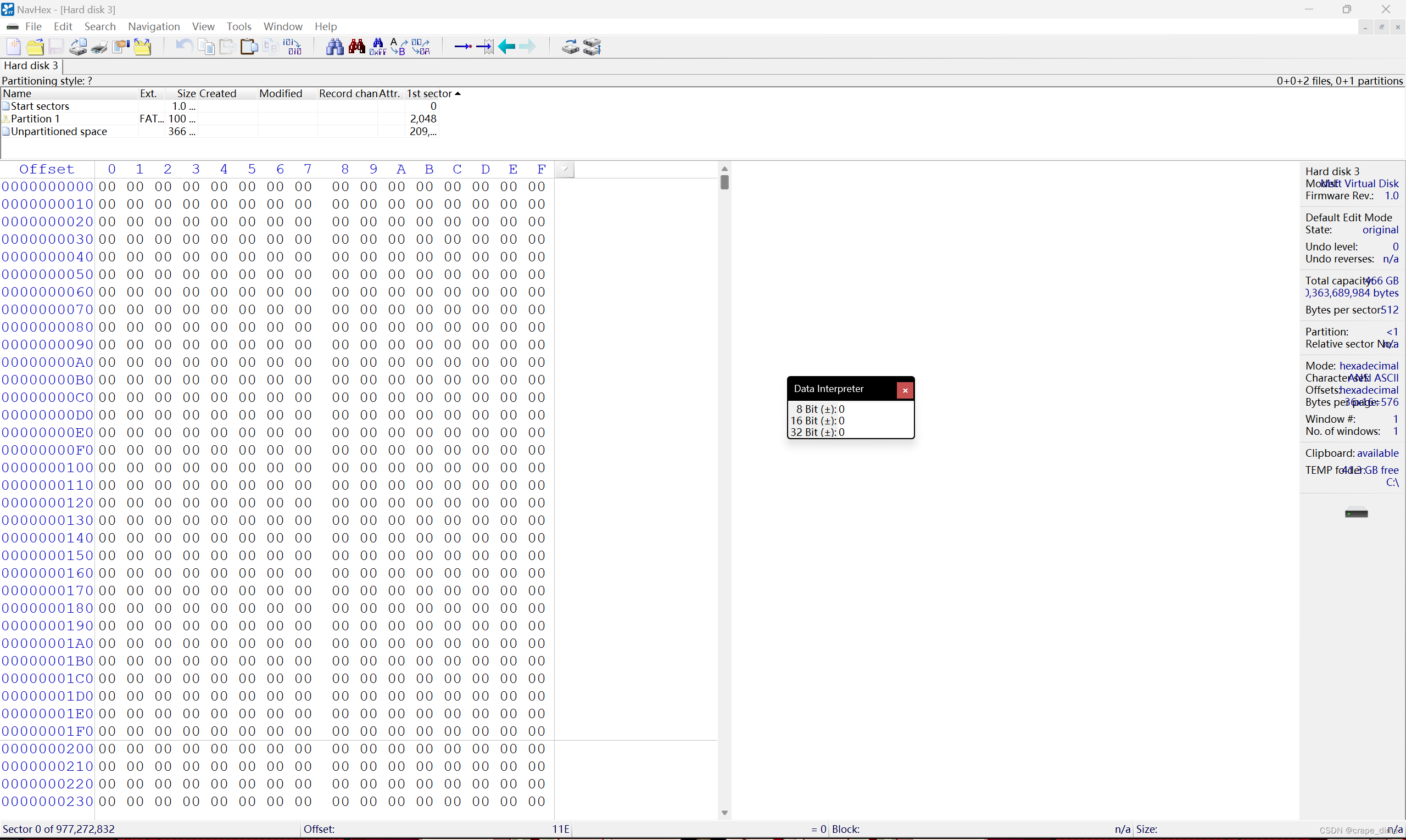Open the Tools menu
This screenshot has height=840, width=1406.
[238, 26]
